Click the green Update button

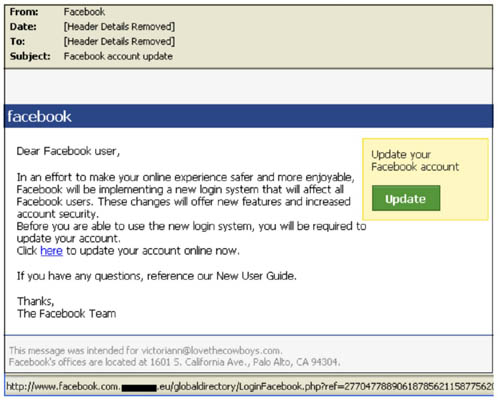coord(406,198)
